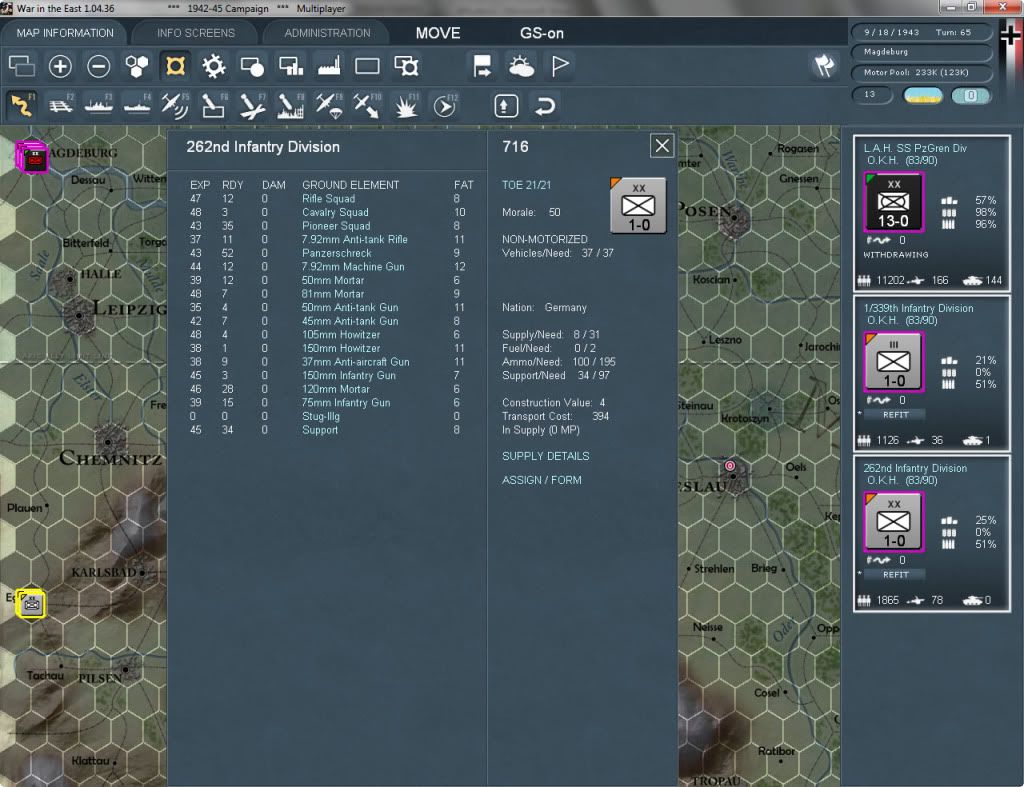Click the Breslau city marker on map
Viewport: 1024px width, 787px height.
coord(729,466)
